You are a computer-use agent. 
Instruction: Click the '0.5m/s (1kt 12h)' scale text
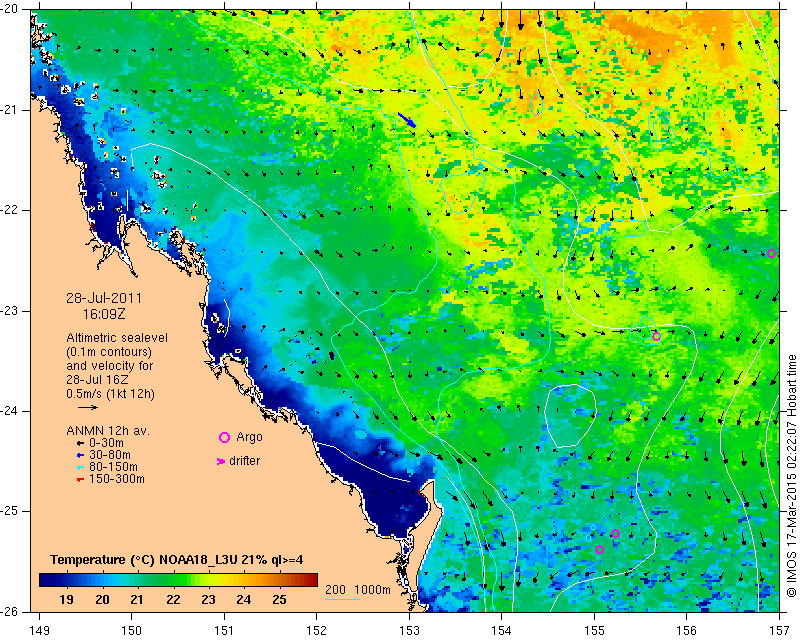tap(110, 394)
